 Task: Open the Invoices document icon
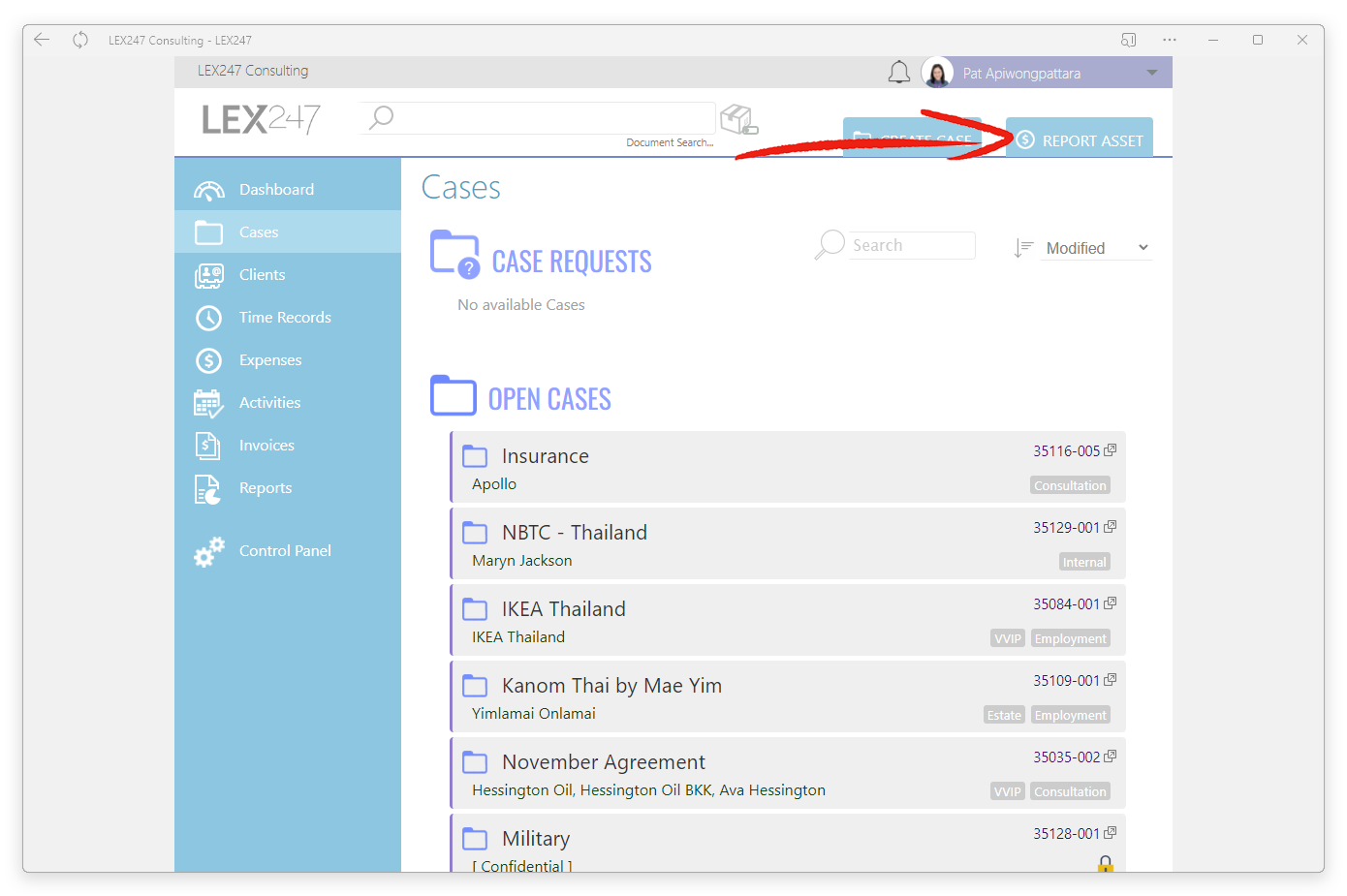(x=208, y=446)
